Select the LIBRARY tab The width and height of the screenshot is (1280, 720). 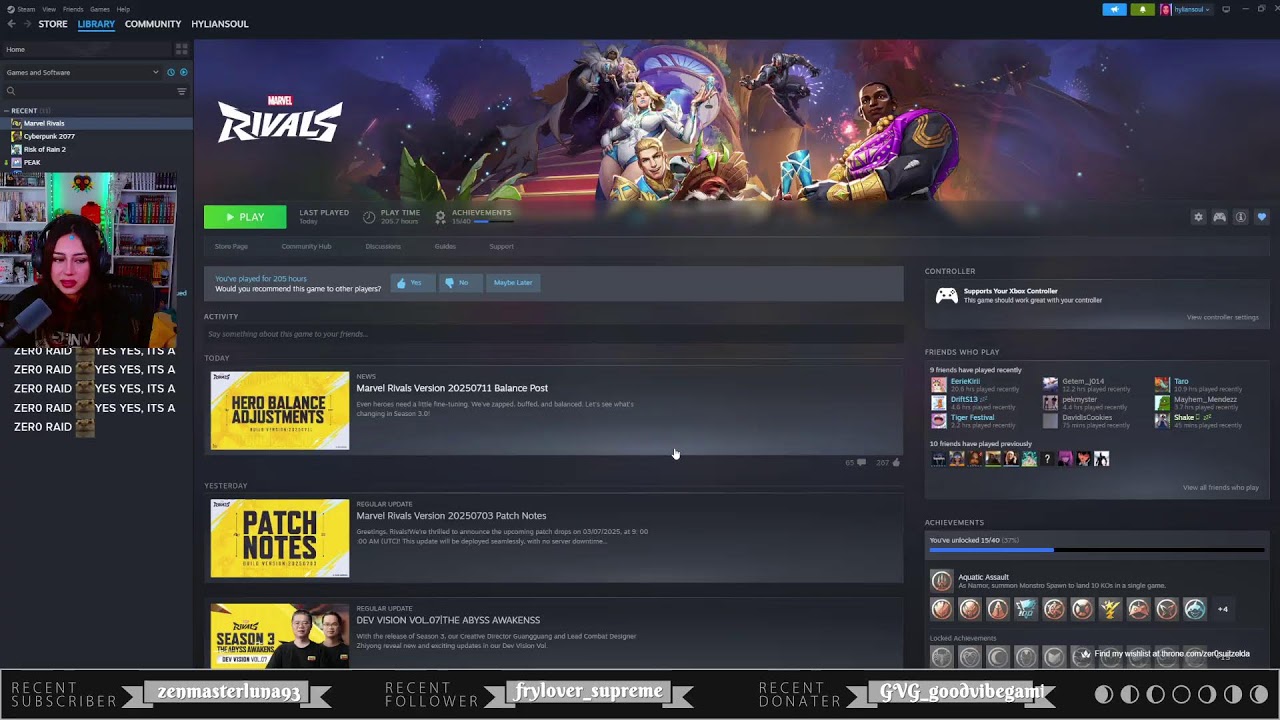[x=96, y=24]
